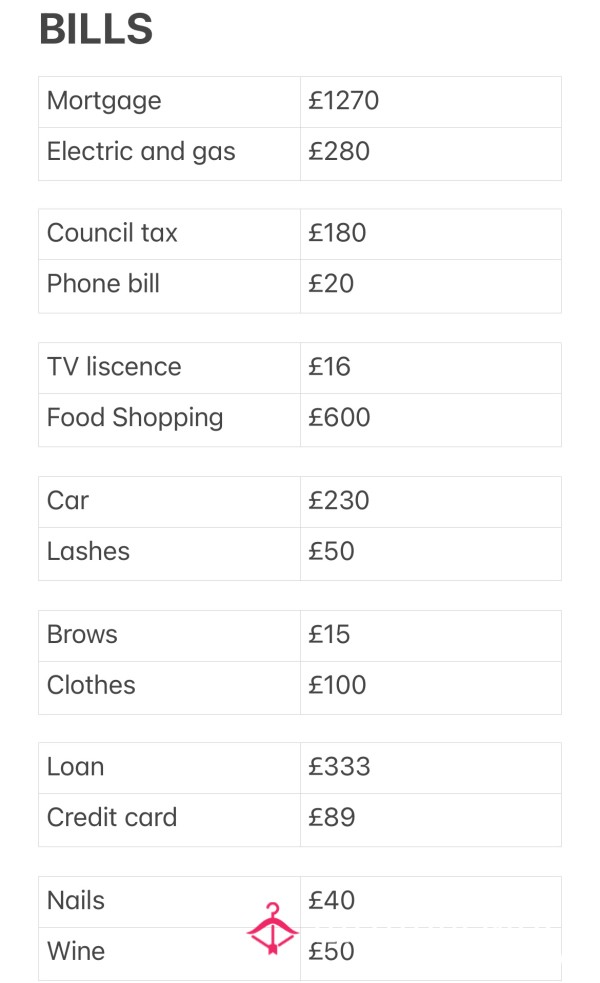600x983 pixels.
Task: Select the BILLS heading
Action: 96,29
